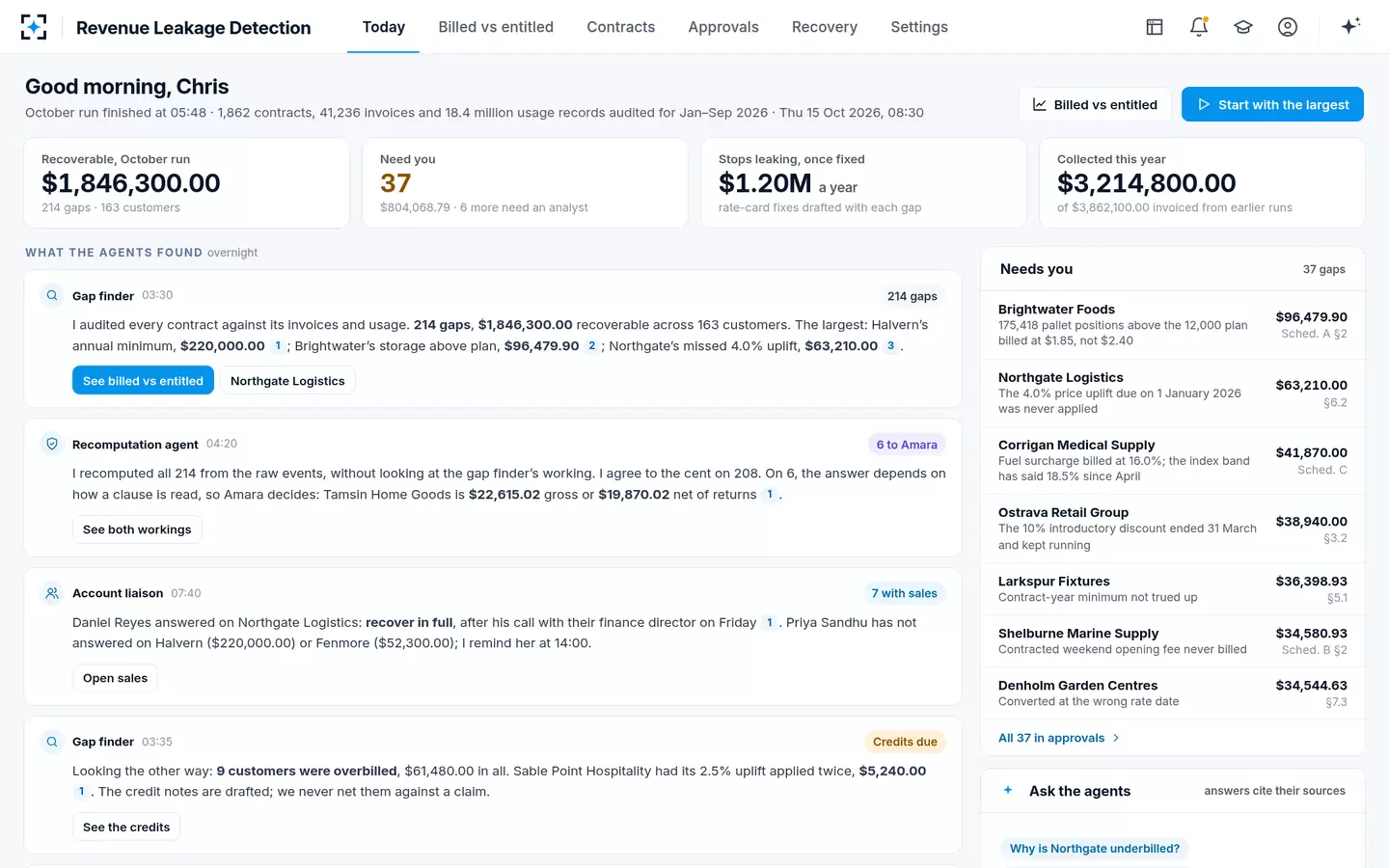Click See both workings
The width and height of the screenshot is (1389, 868).
tap(137, 529)
